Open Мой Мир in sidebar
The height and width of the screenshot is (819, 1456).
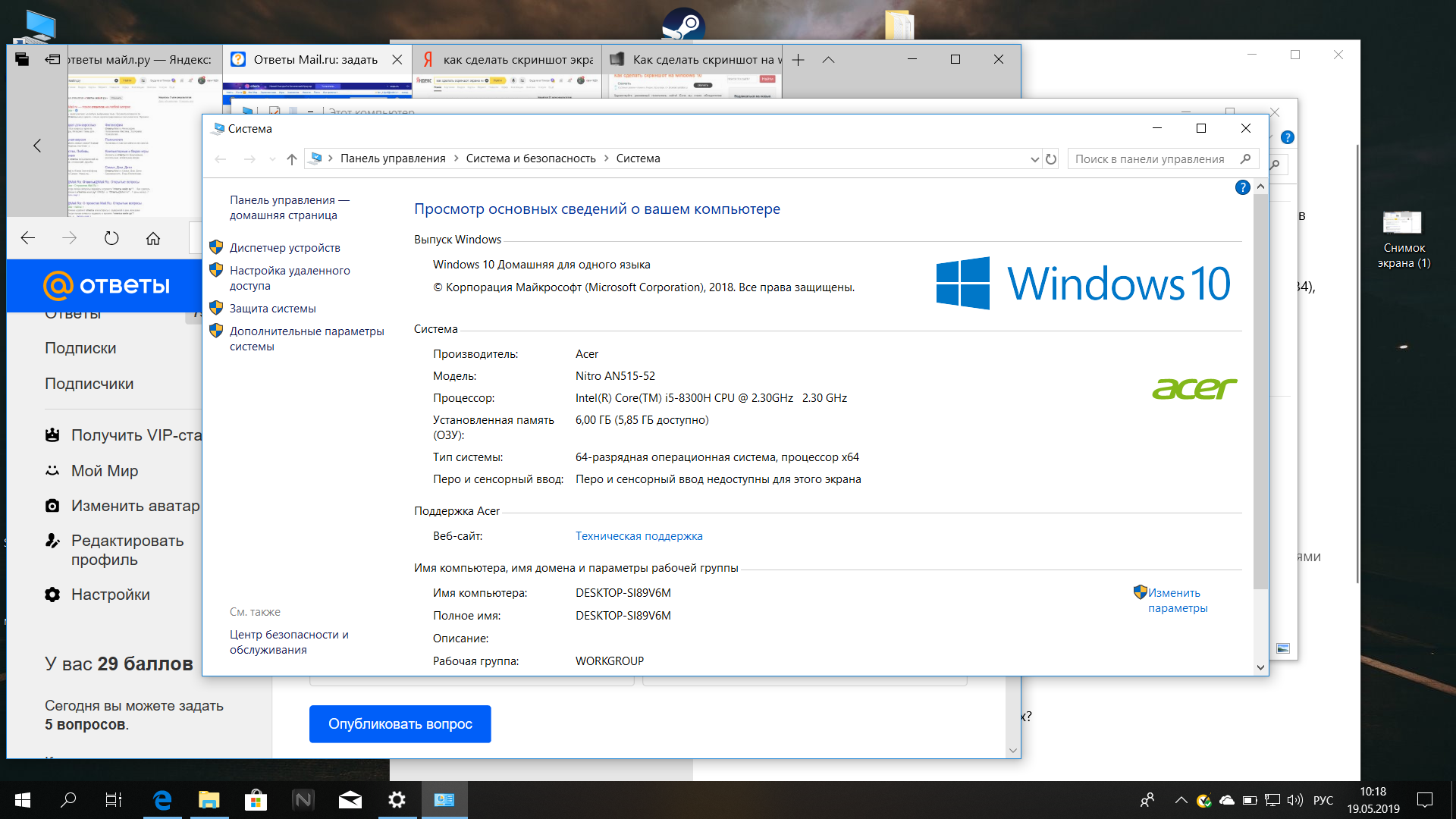click(x=105, y=471)
